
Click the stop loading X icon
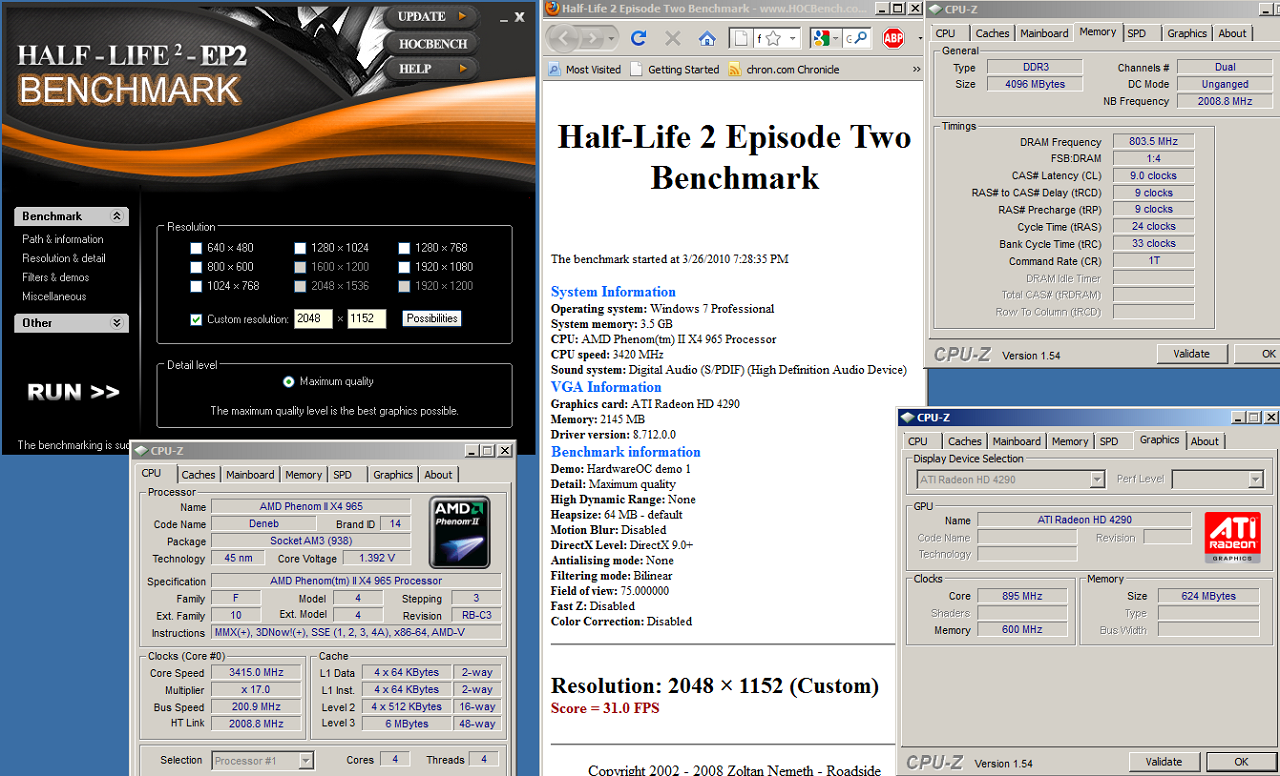673,39
